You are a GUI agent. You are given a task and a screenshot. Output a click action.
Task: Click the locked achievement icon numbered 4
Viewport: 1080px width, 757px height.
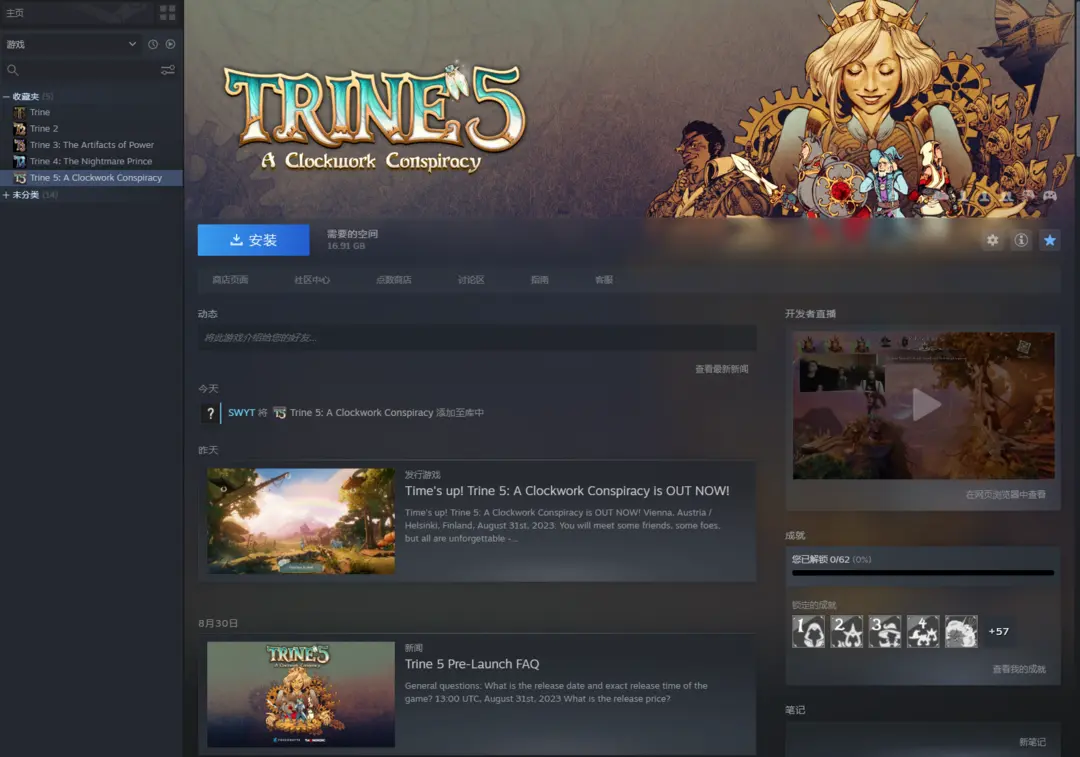click(923, 631)
